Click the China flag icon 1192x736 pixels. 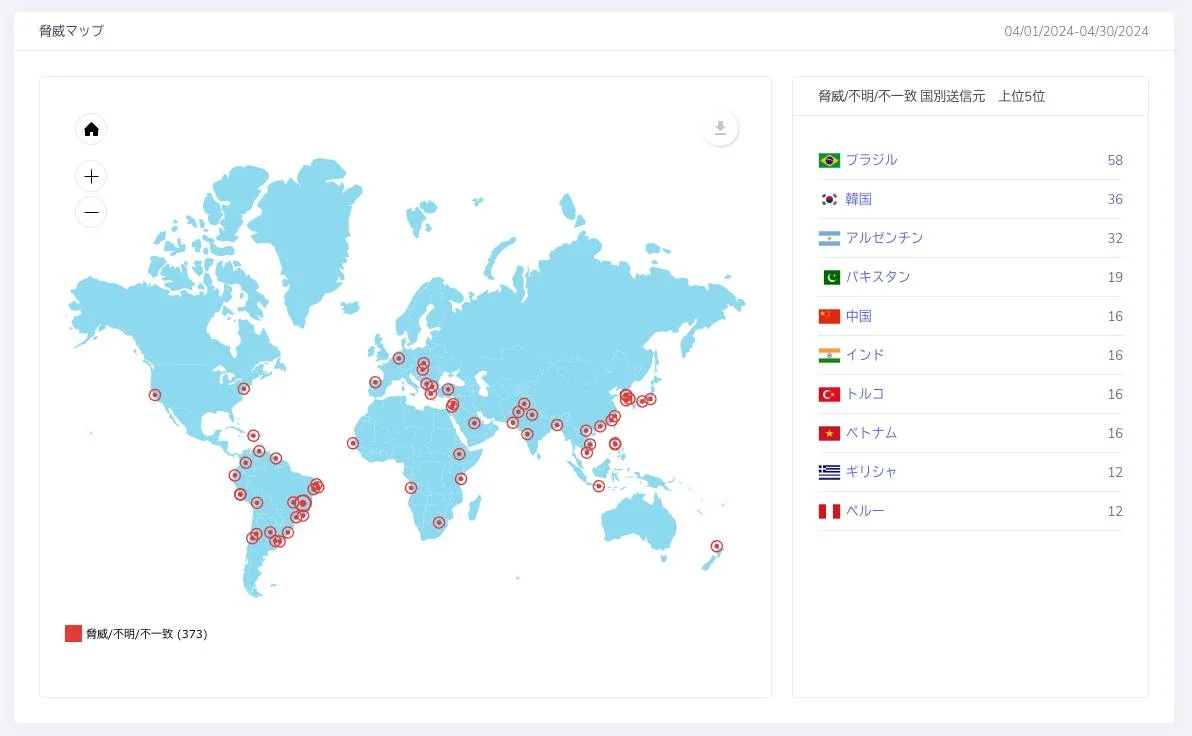click(829, 316)
